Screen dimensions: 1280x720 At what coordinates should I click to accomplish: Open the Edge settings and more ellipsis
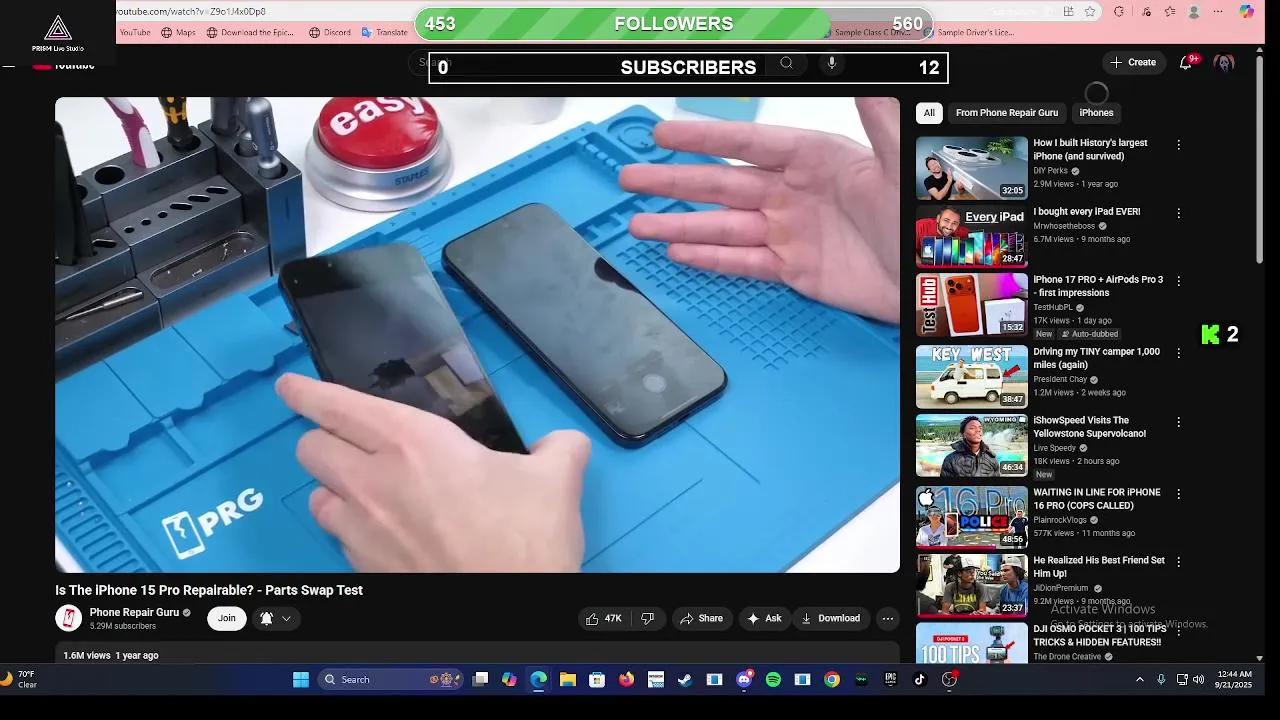pyautogui.click(x=1218, y=12)
